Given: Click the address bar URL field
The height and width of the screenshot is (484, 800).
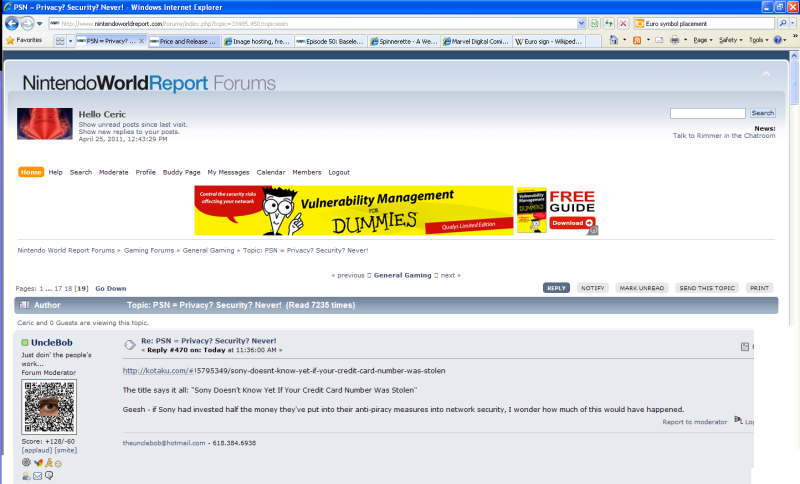Looking at the screenshot, I should tap(312, 23).
